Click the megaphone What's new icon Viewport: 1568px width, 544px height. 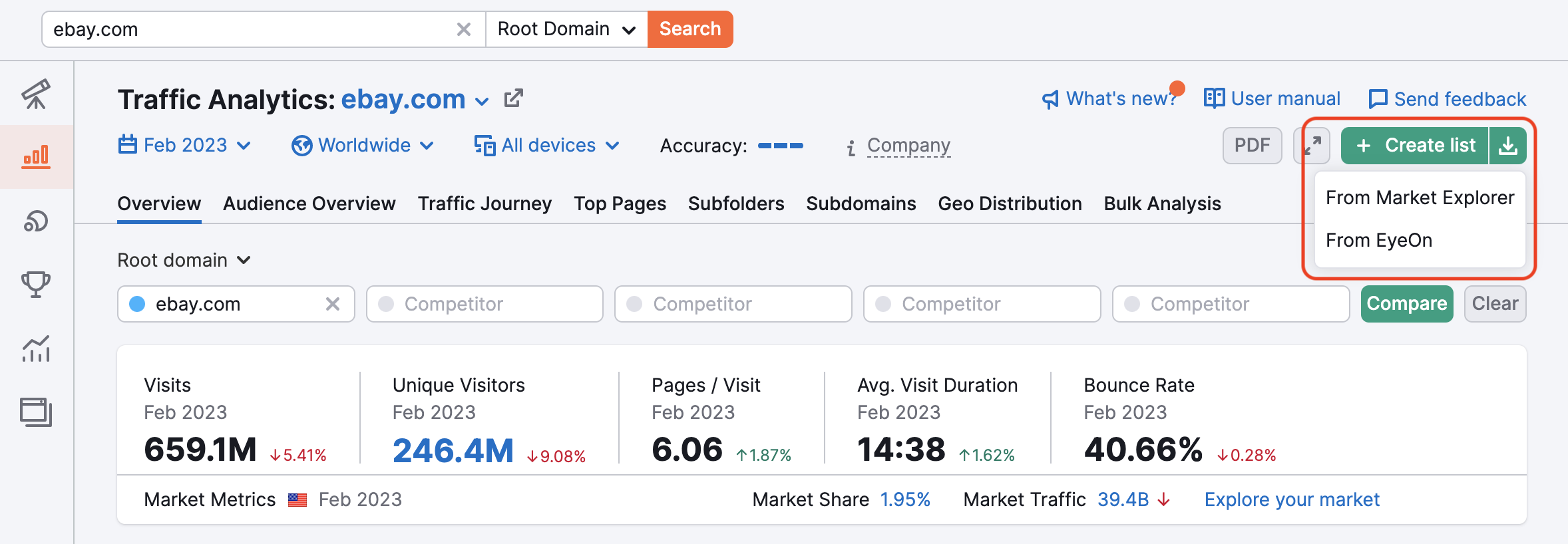click(1050, 100)
